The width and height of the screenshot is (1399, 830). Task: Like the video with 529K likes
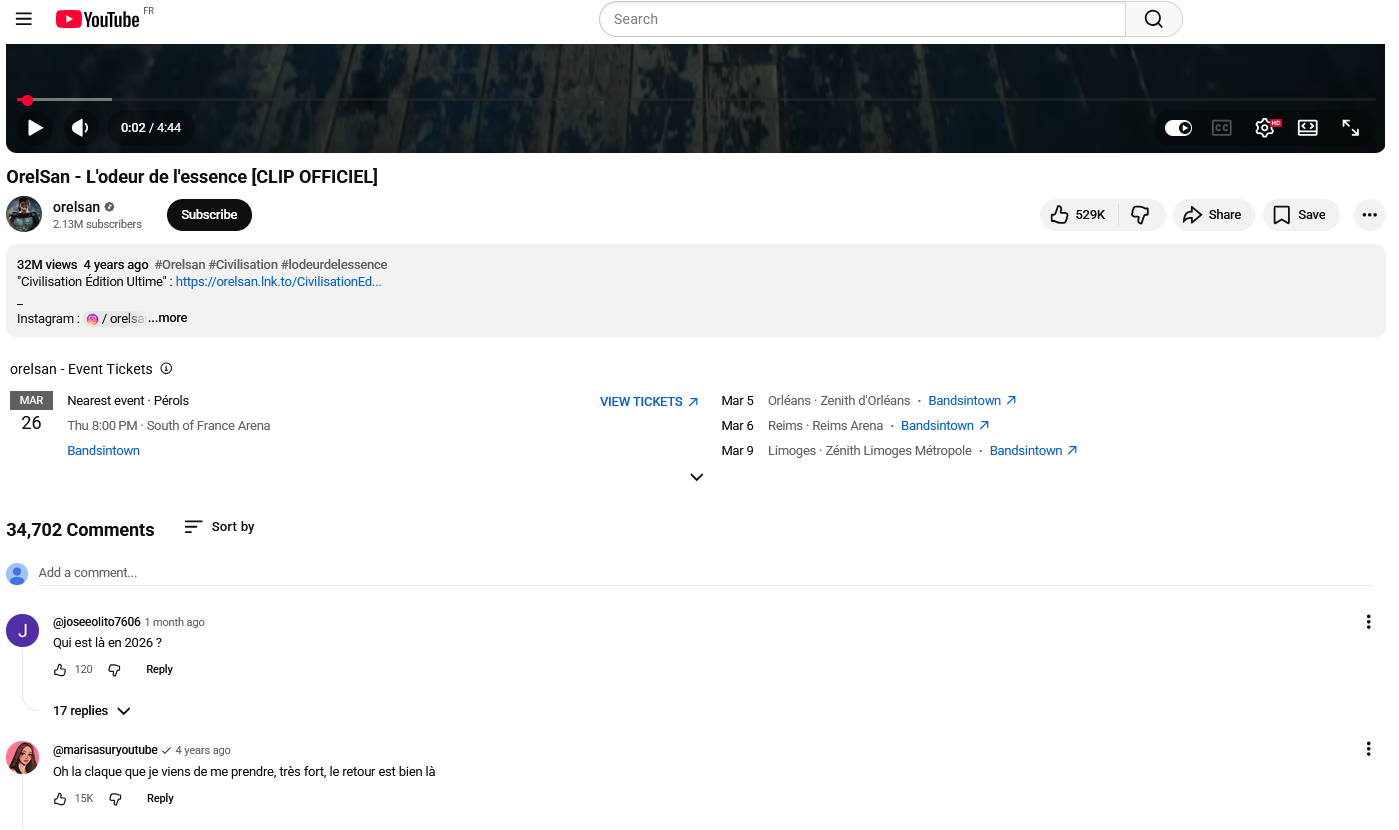point(1078,214)
